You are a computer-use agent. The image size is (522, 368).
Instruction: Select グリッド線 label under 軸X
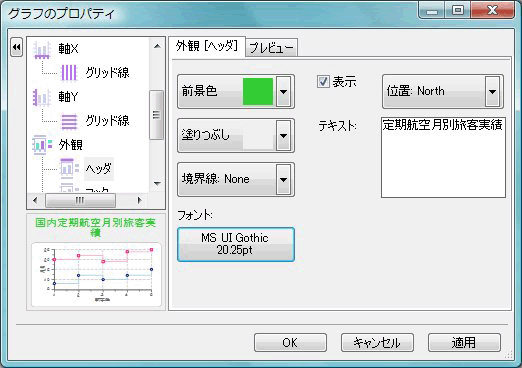coord(107,72)
